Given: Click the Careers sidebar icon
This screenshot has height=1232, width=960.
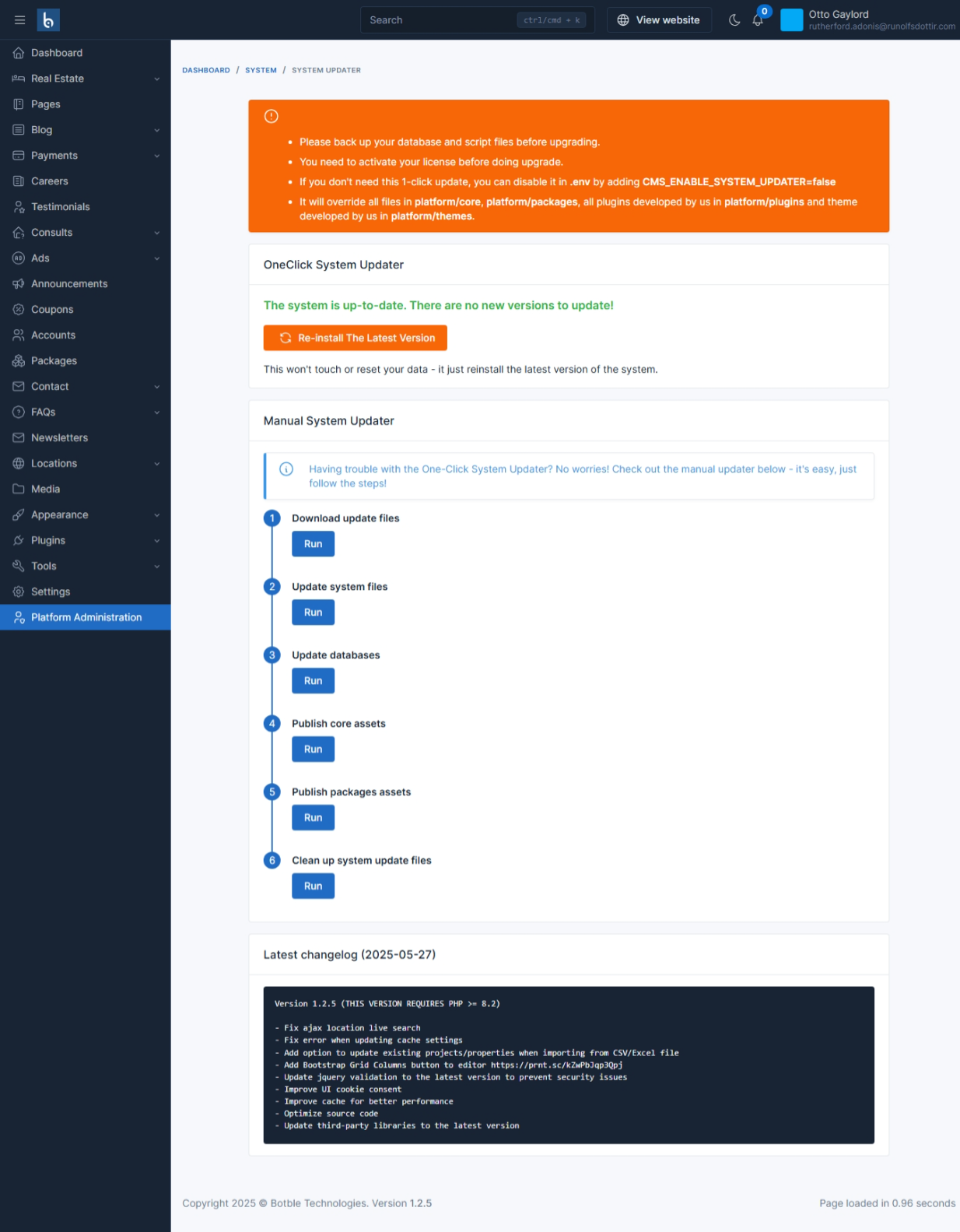Looking at the screenshot, I should (x=19, y=181).
